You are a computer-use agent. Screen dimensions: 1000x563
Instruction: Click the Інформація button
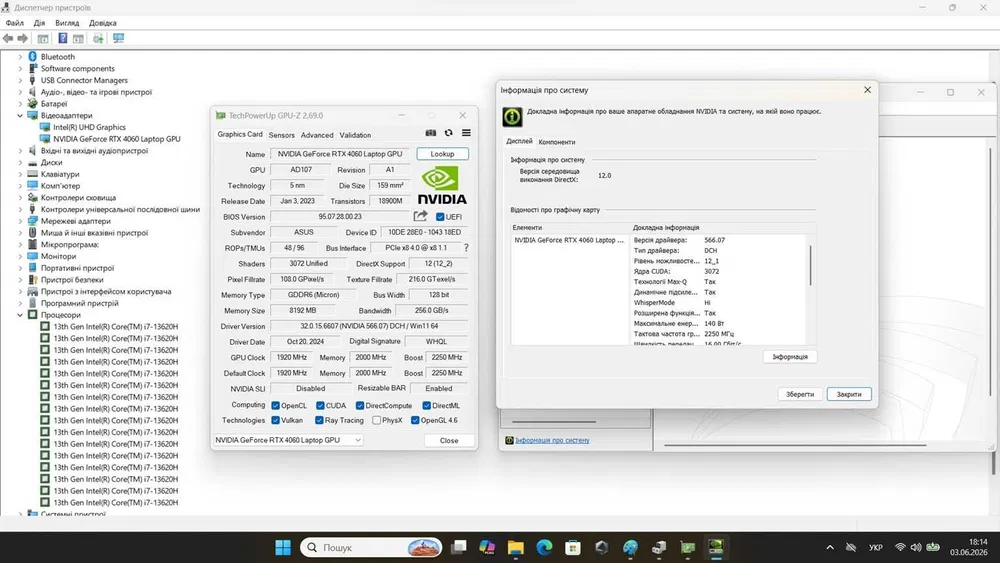790,356
